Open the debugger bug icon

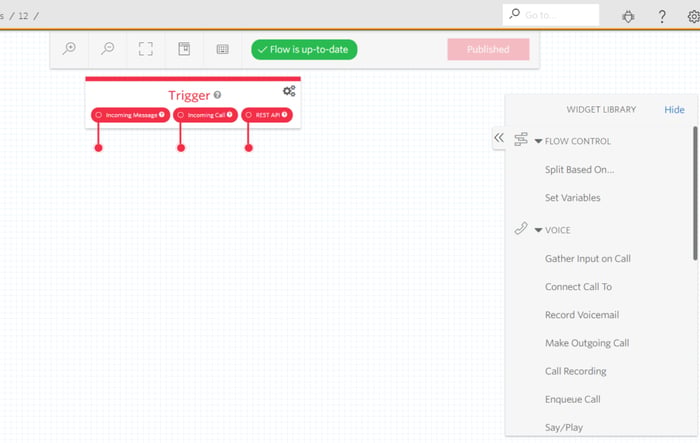click(x=628, y=17)
